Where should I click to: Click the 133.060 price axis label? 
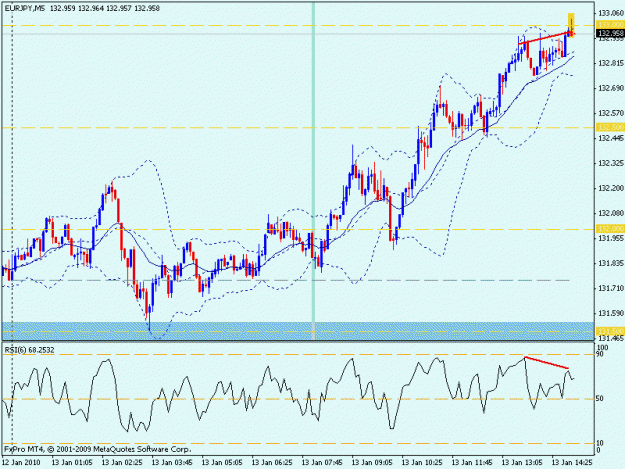[x=610, y=14]
